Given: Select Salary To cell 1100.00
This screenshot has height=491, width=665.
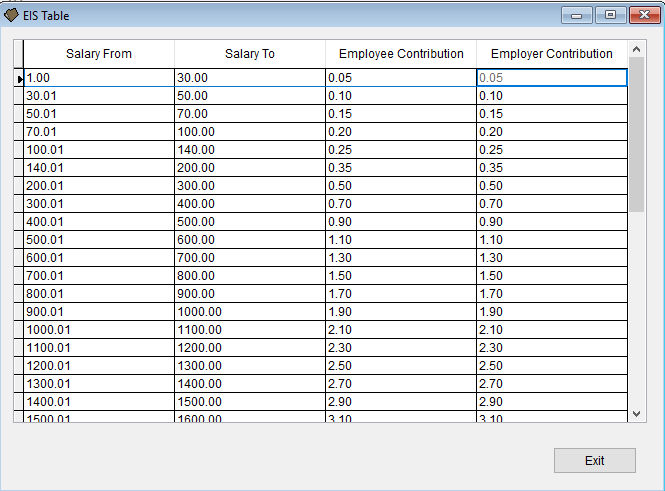Looking at the screenshot, I should (250, 330).
